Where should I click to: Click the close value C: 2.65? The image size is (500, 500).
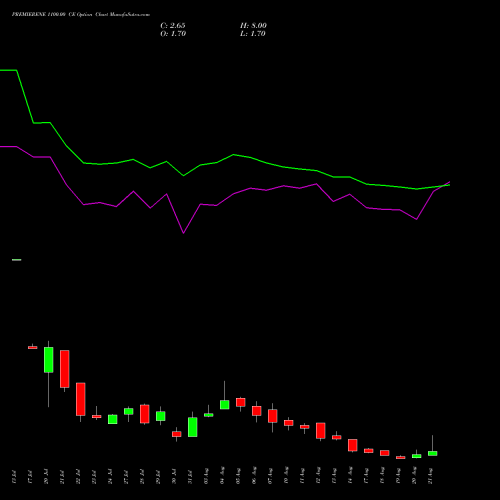[173, 26]
